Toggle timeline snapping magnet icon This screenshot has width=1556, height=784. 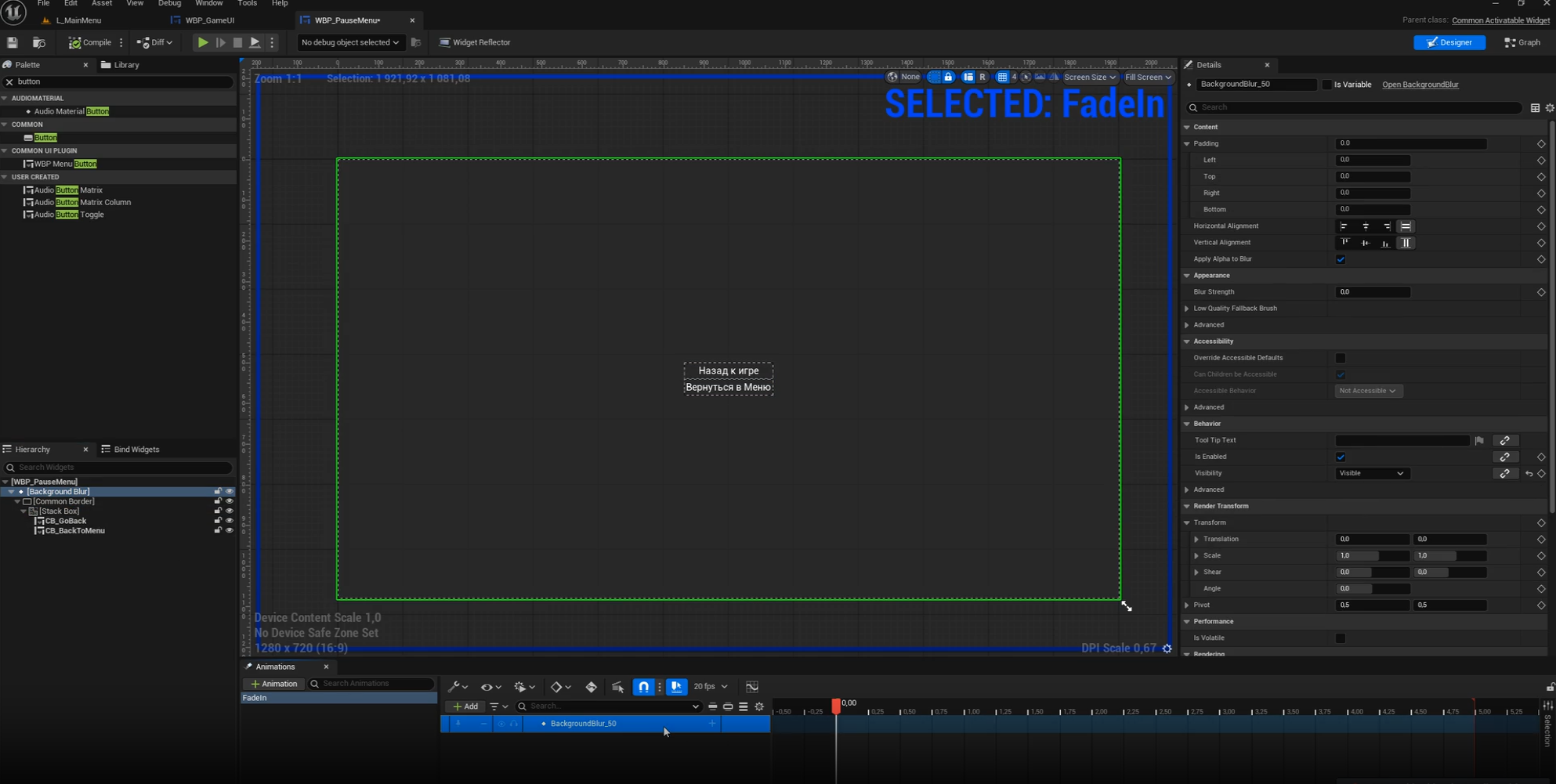coord(643,687)
